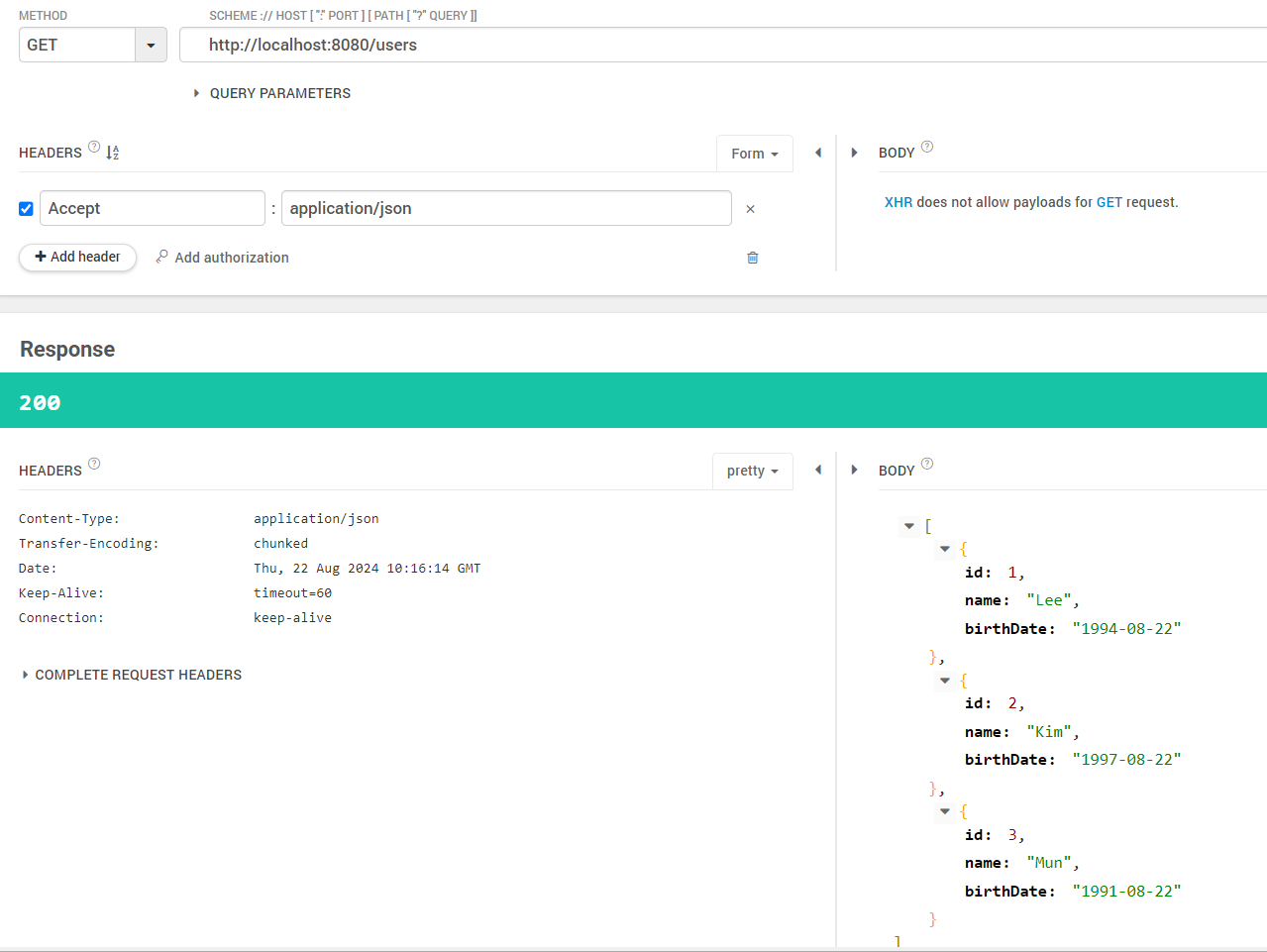The width and height of the screenshot is (1267, 952).
Task: Click the Add header button
Action: coord(77,257)
